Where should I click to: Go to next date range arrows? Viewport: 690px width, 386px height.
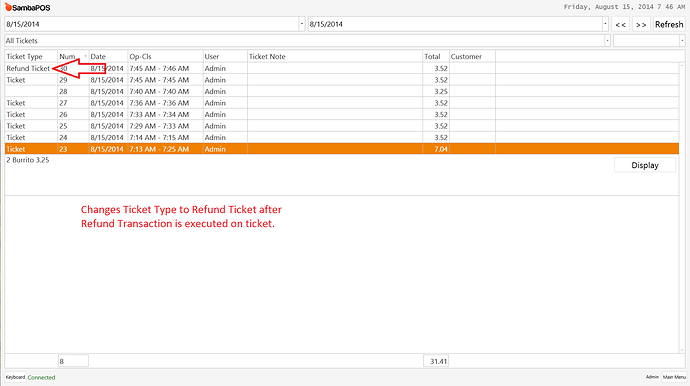(x=641, y=24)
